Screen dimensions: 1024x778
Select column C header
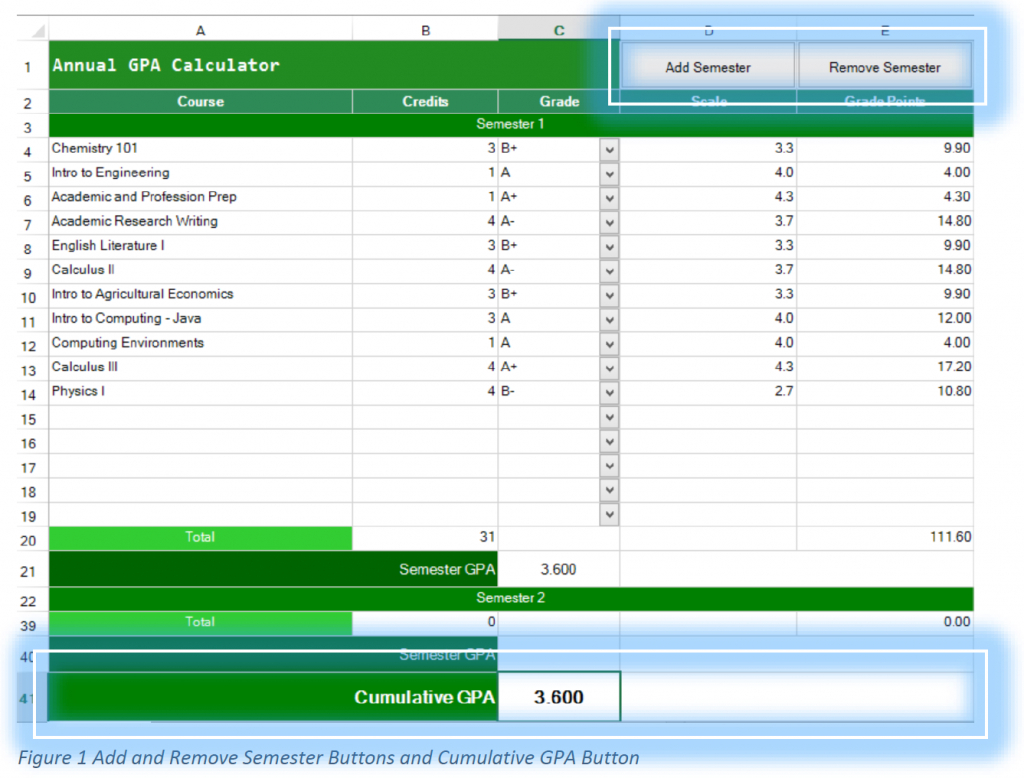click(x=558, y=31)
